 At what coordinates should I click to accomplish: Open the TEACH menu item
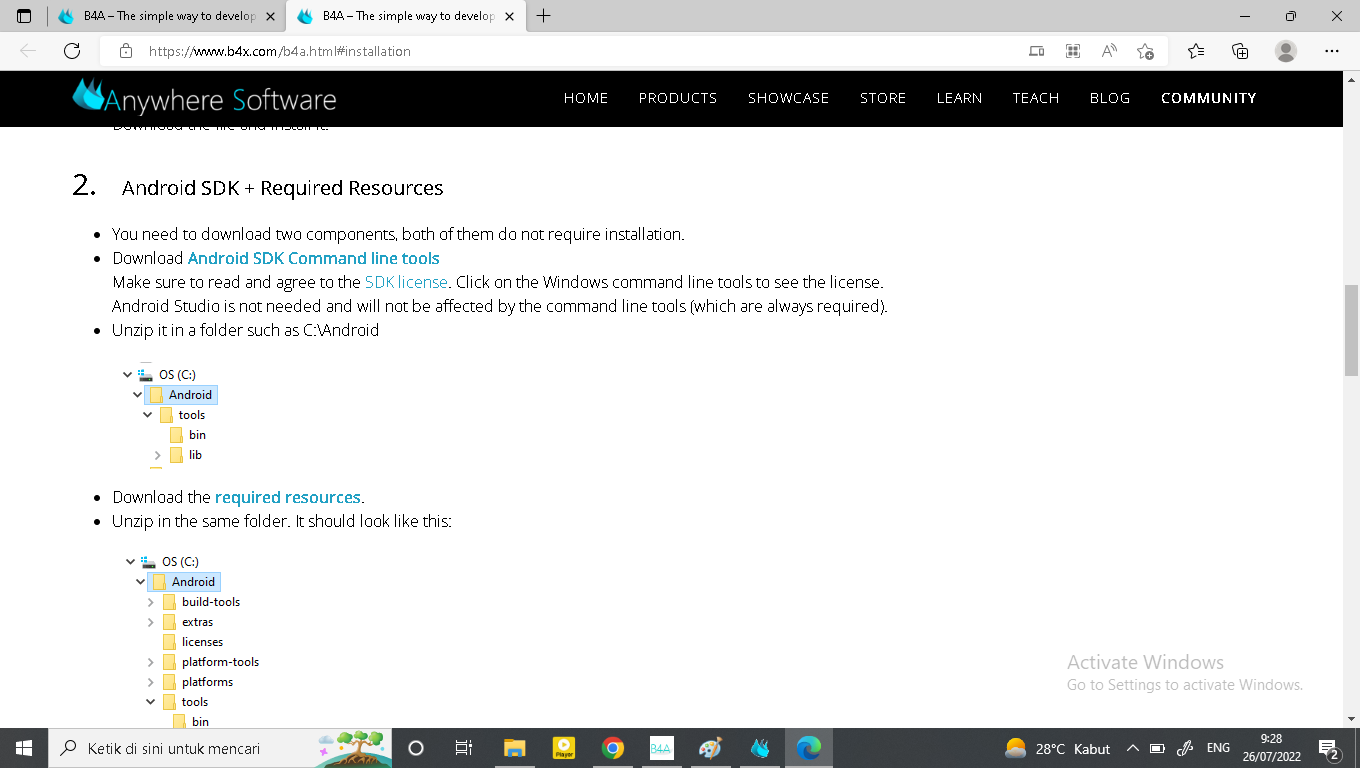pyautogui.click(x=1035, y=98)
